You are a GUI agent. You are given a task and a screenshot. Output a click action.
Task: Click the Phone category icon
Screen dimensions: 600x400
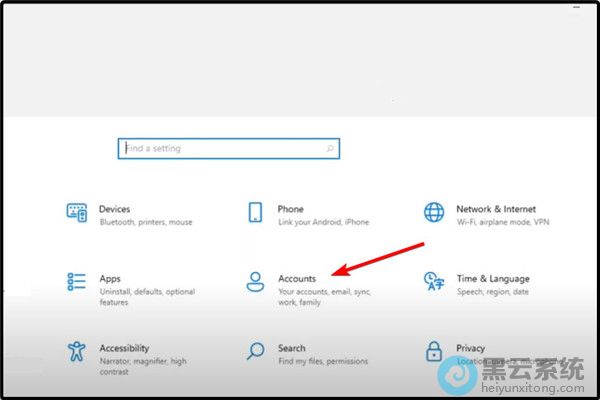coord(255,212)
